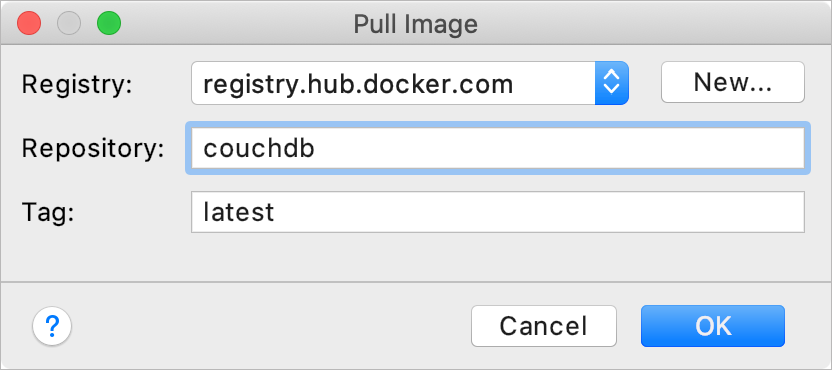This screenshot has width=832, height=370.
Task: Click the green zoom window button
Action: click(109, 24)
